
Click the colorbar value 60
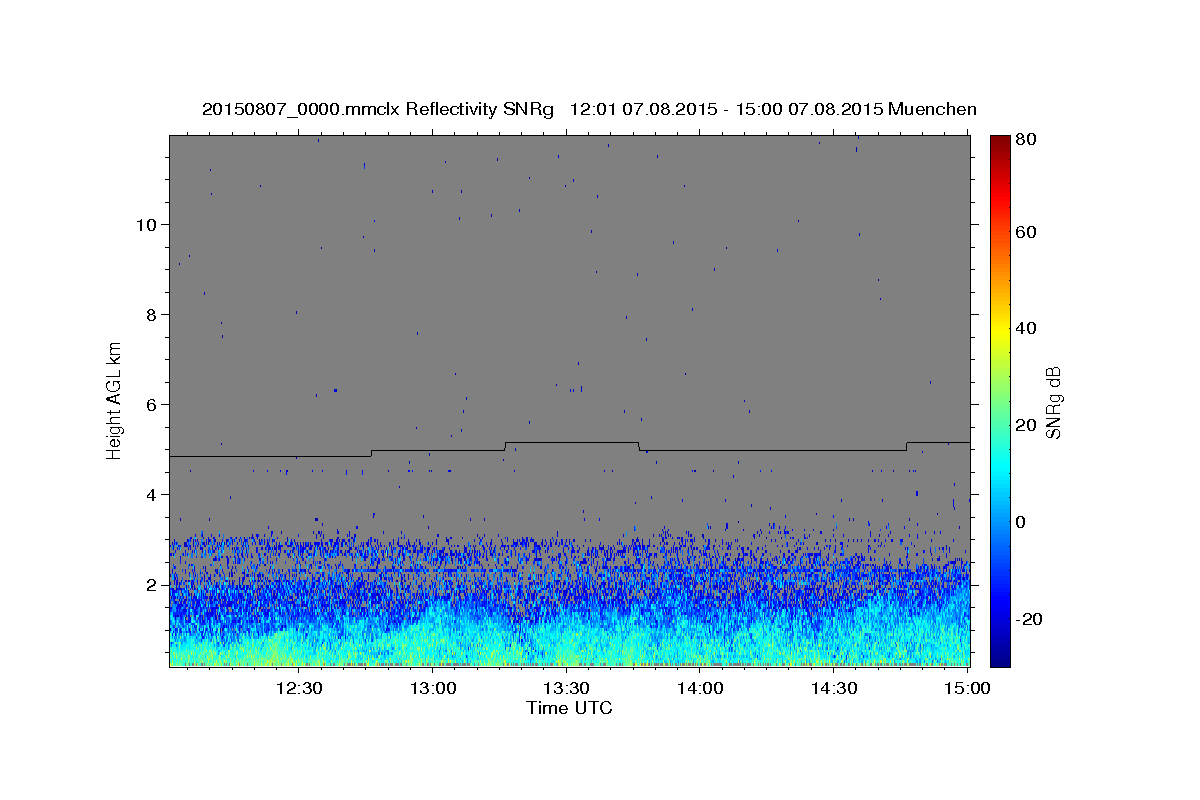1025,232
